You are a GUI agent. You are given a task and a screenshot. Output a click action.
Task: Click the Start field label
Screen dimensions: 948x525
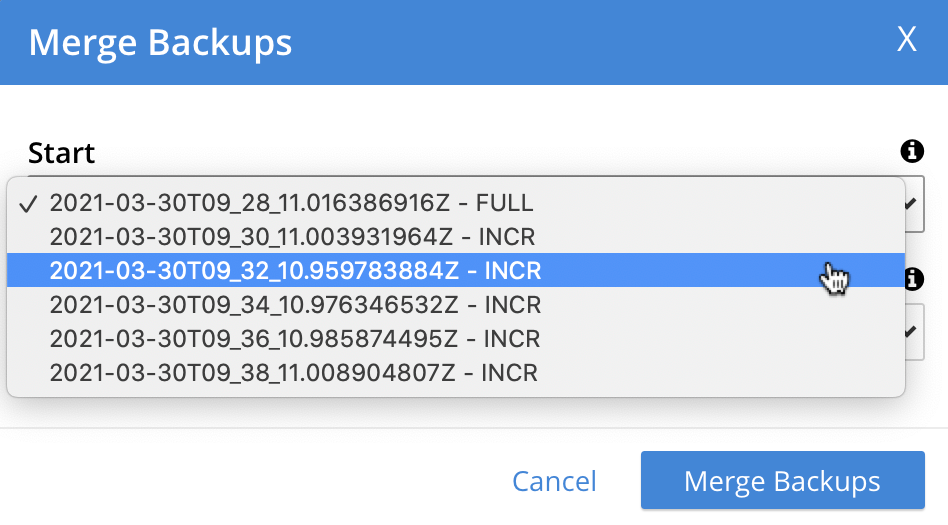pyautogui.click(x=62, y=153)
